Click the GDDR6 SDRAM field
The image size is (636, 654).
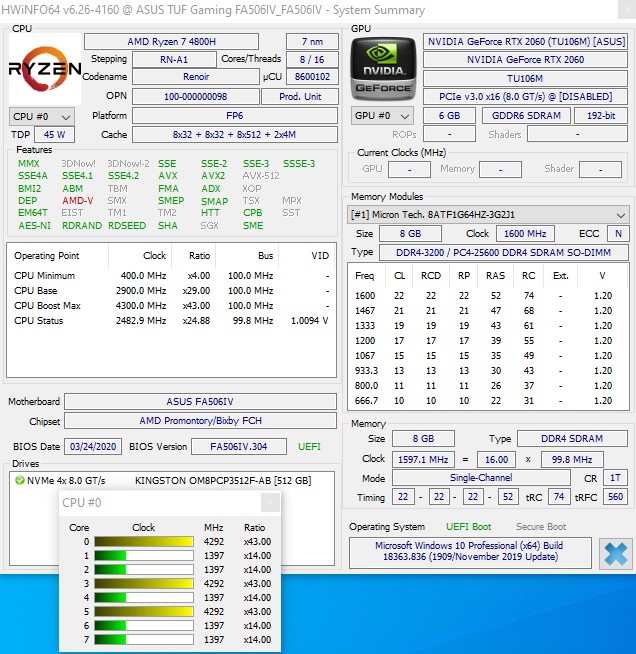click(526, 116)
